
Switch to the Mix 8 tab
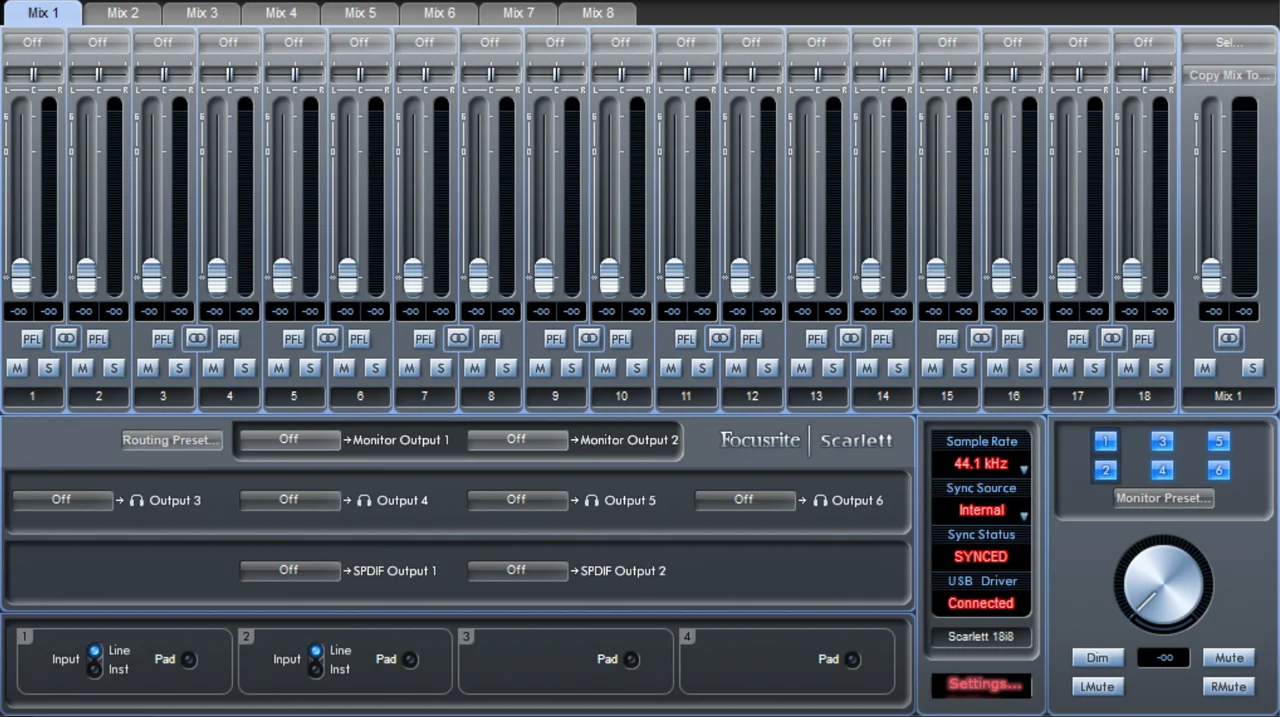click(x=597, y=13)
